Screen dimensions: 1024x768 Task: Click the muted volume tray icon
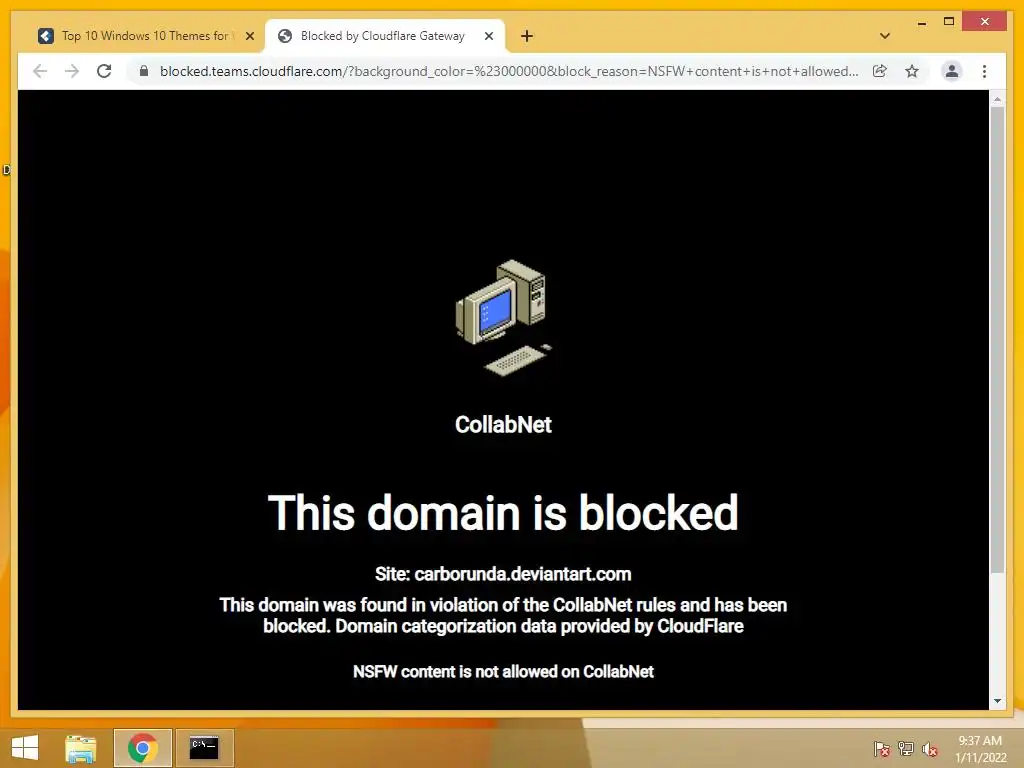coord(930,748)
